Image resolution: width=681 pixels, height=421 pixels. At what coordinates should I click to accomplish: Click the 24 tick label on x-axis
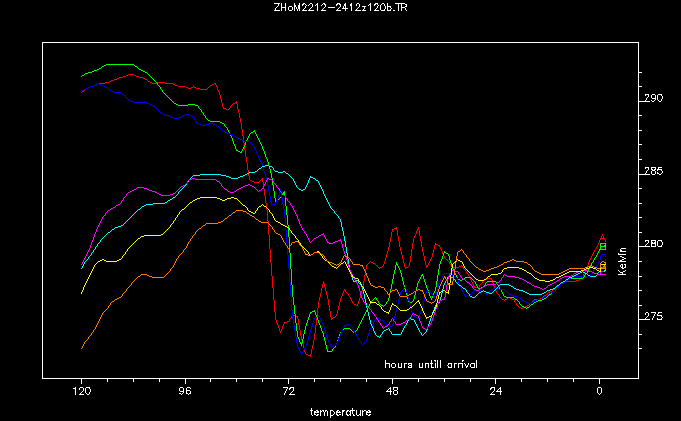(x=496, y=391)
